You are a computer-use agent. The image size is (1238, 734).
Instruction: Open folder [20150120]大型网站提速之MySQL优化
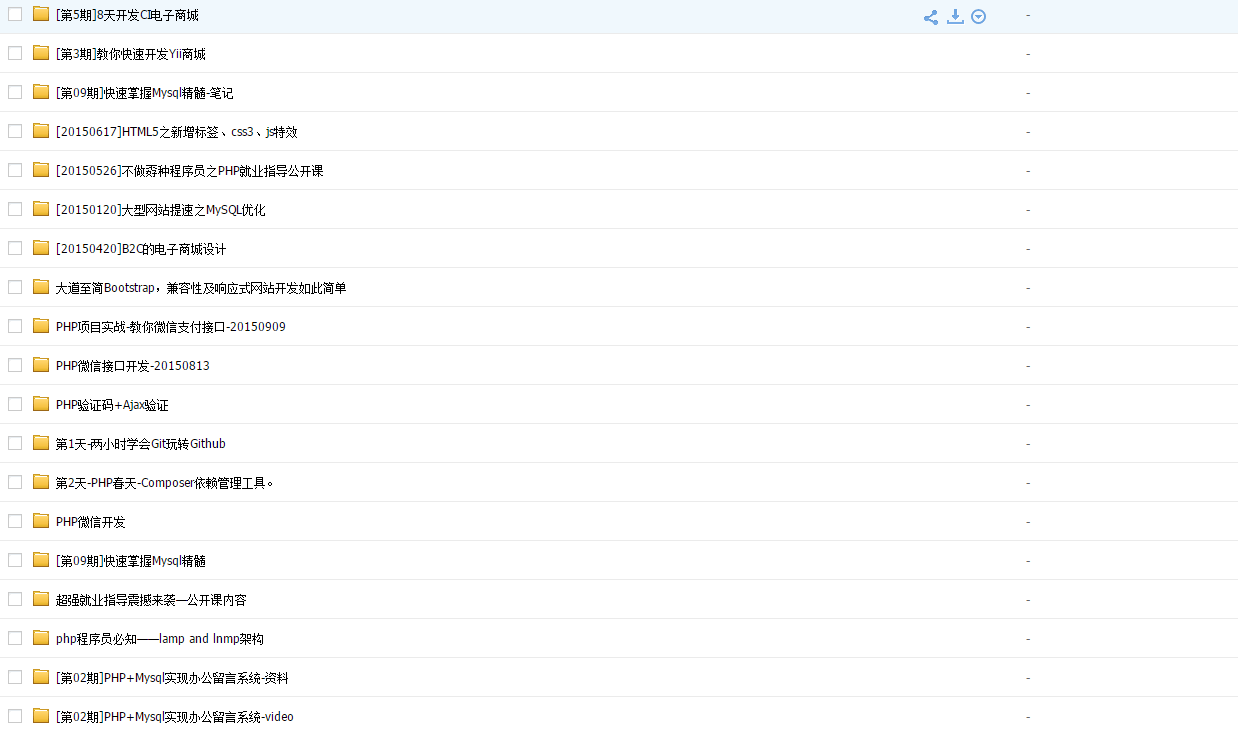pyautogui.click(x=160, y=210)
